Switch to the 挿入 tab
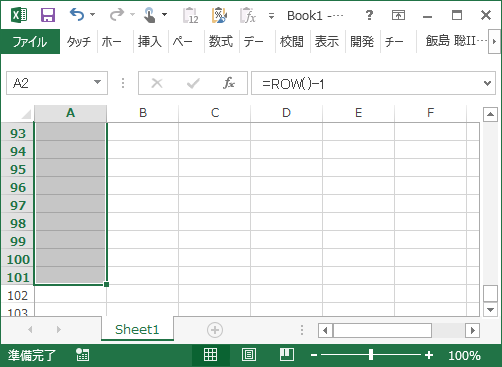Image resolution: width=502 pixels, height=367 pixels. coord(150,42)
